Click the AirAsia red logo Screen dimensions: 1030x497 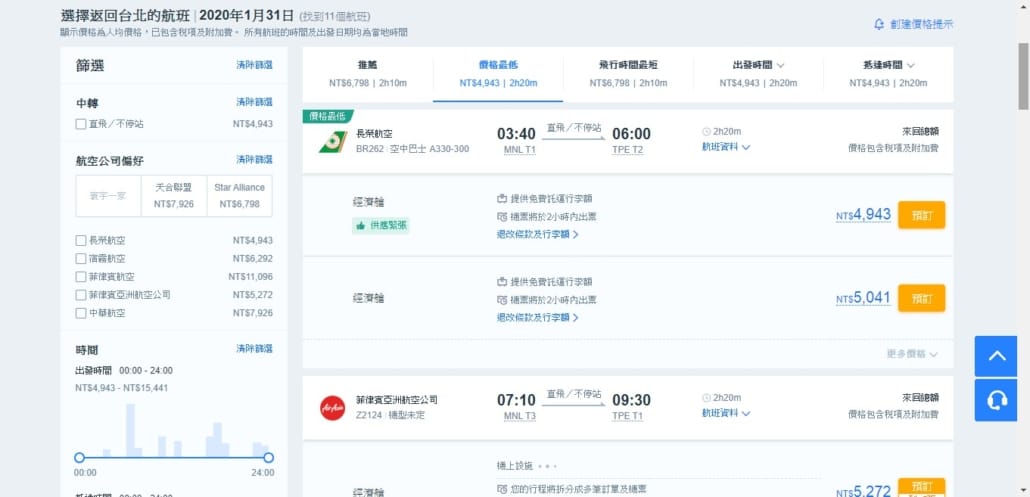tap(332, 408)
